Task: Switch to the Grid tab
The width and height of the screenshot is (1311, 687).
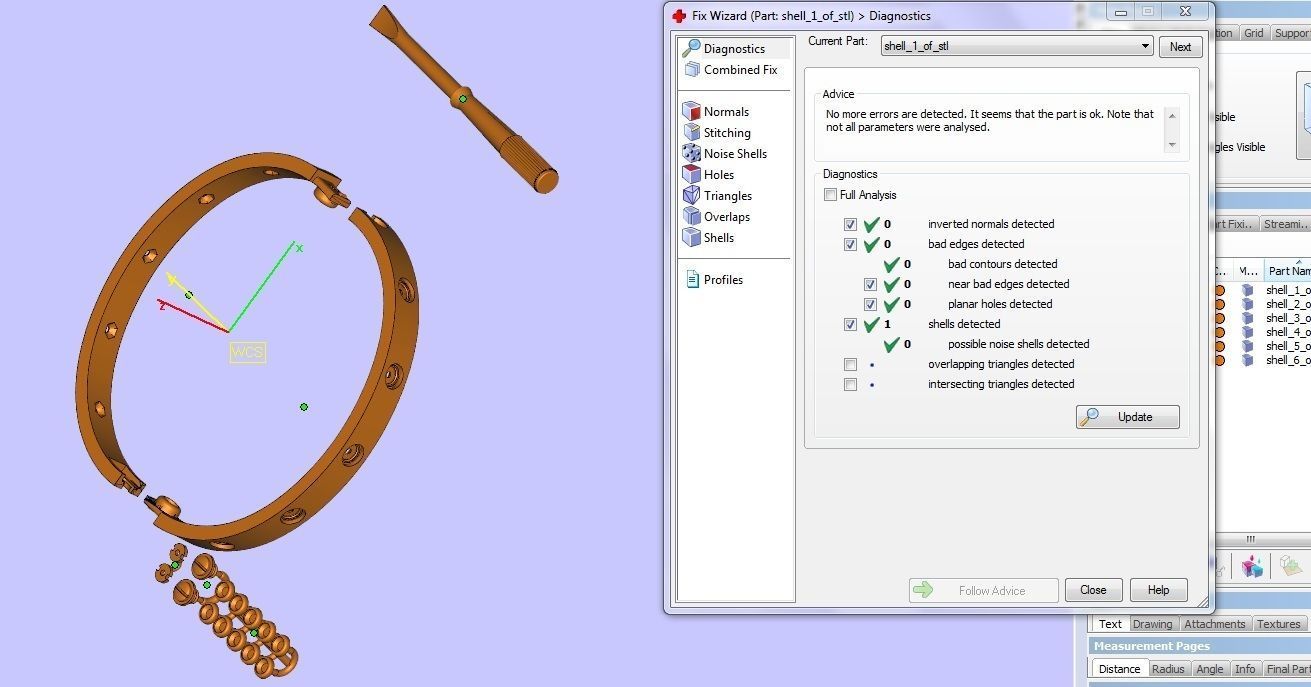Action: pos(1253,33)
